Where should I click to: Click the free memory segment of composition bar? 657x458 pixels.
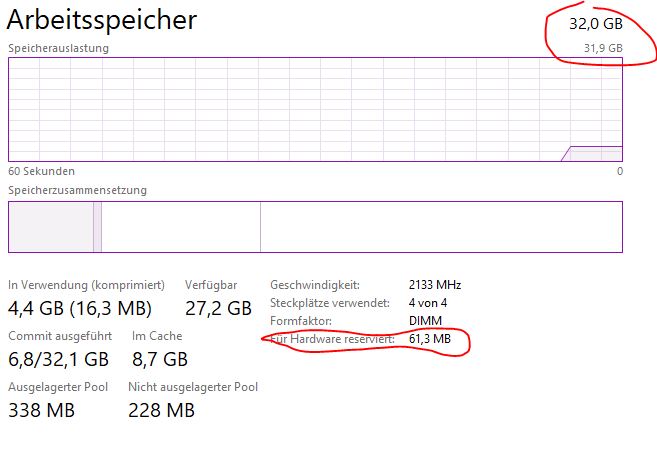point(440,227)
